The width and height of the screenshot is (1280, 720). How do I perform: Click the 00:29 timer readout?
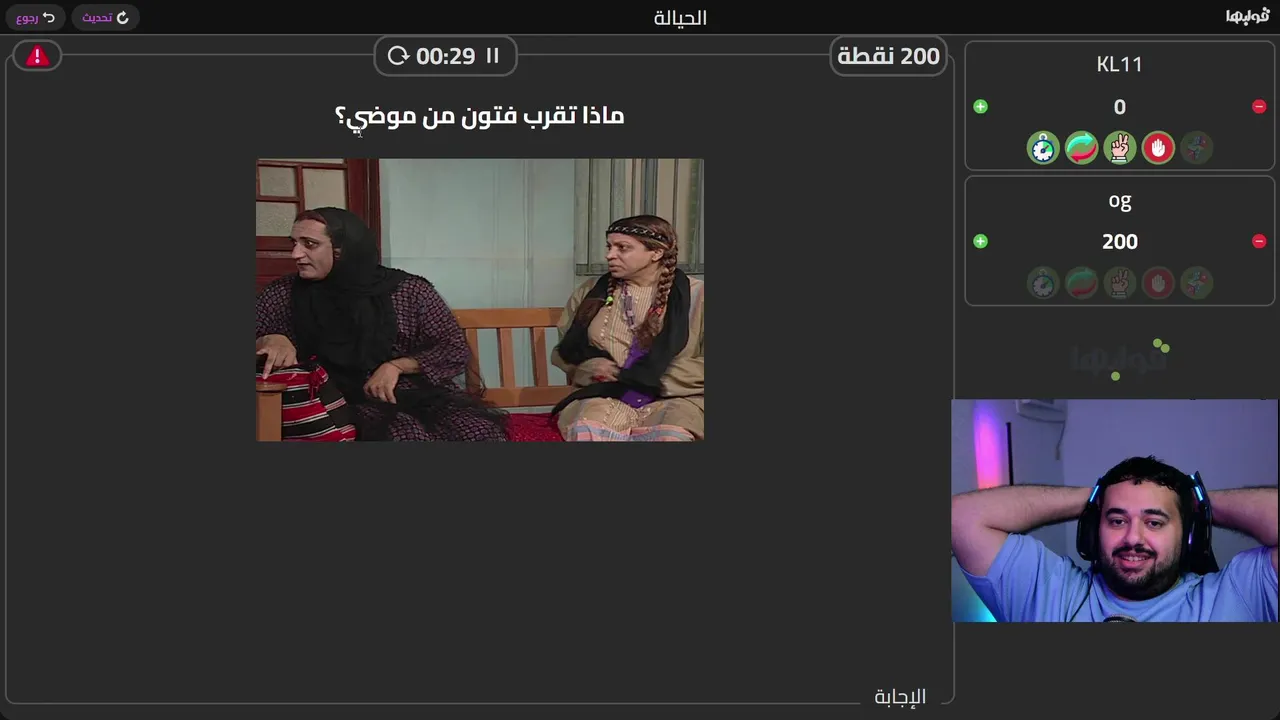445,56
